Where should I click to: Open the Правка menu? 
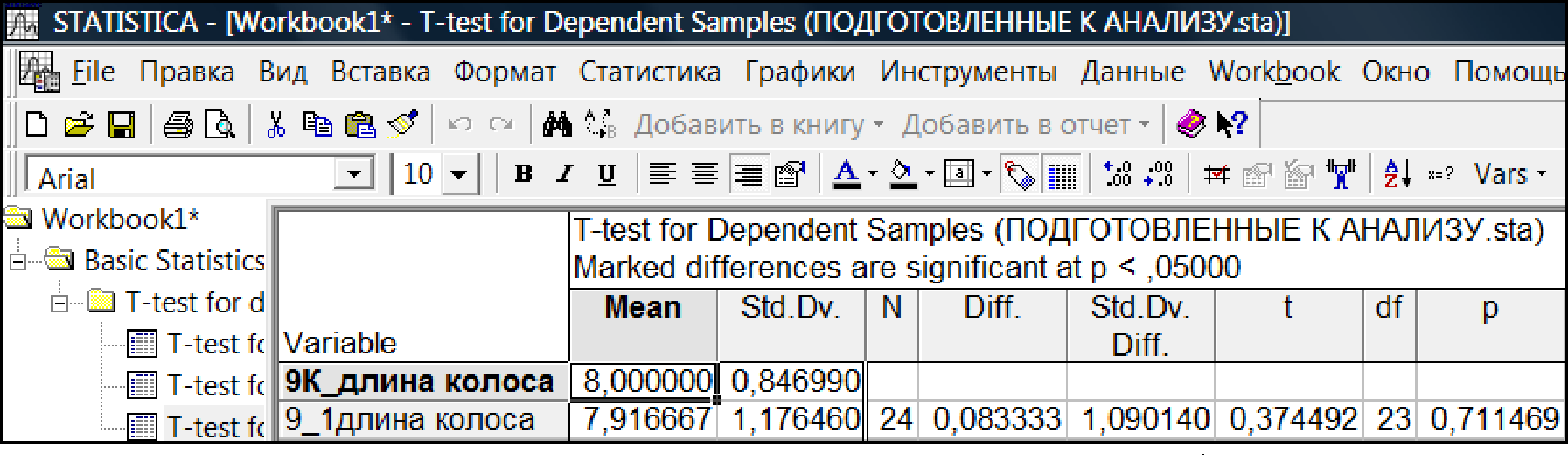[187, 72]
